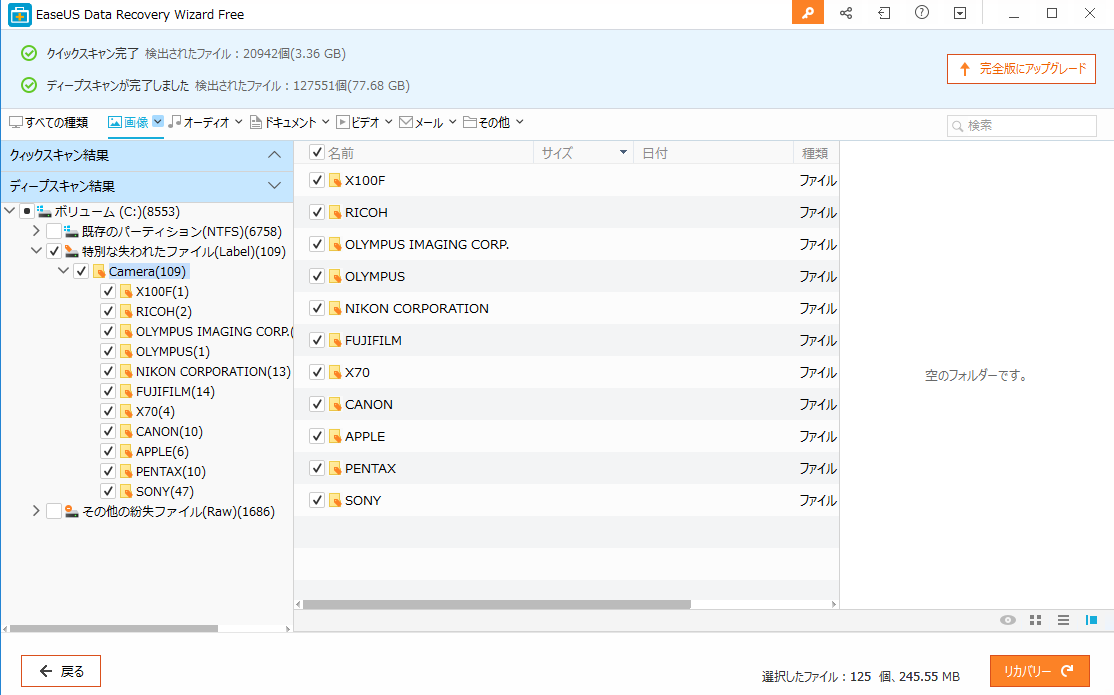Click the import scan status icon
This screenshot has height=695, width=1114.
(884, 13)
